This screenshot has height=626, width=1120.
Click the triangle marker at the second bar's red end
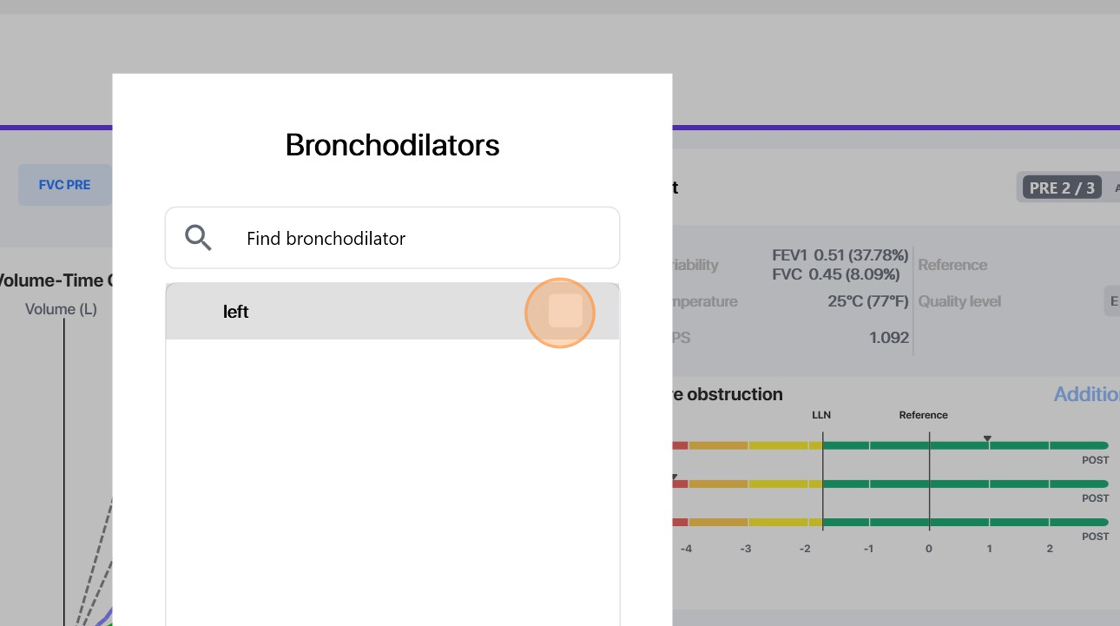(x=674, y=477)
